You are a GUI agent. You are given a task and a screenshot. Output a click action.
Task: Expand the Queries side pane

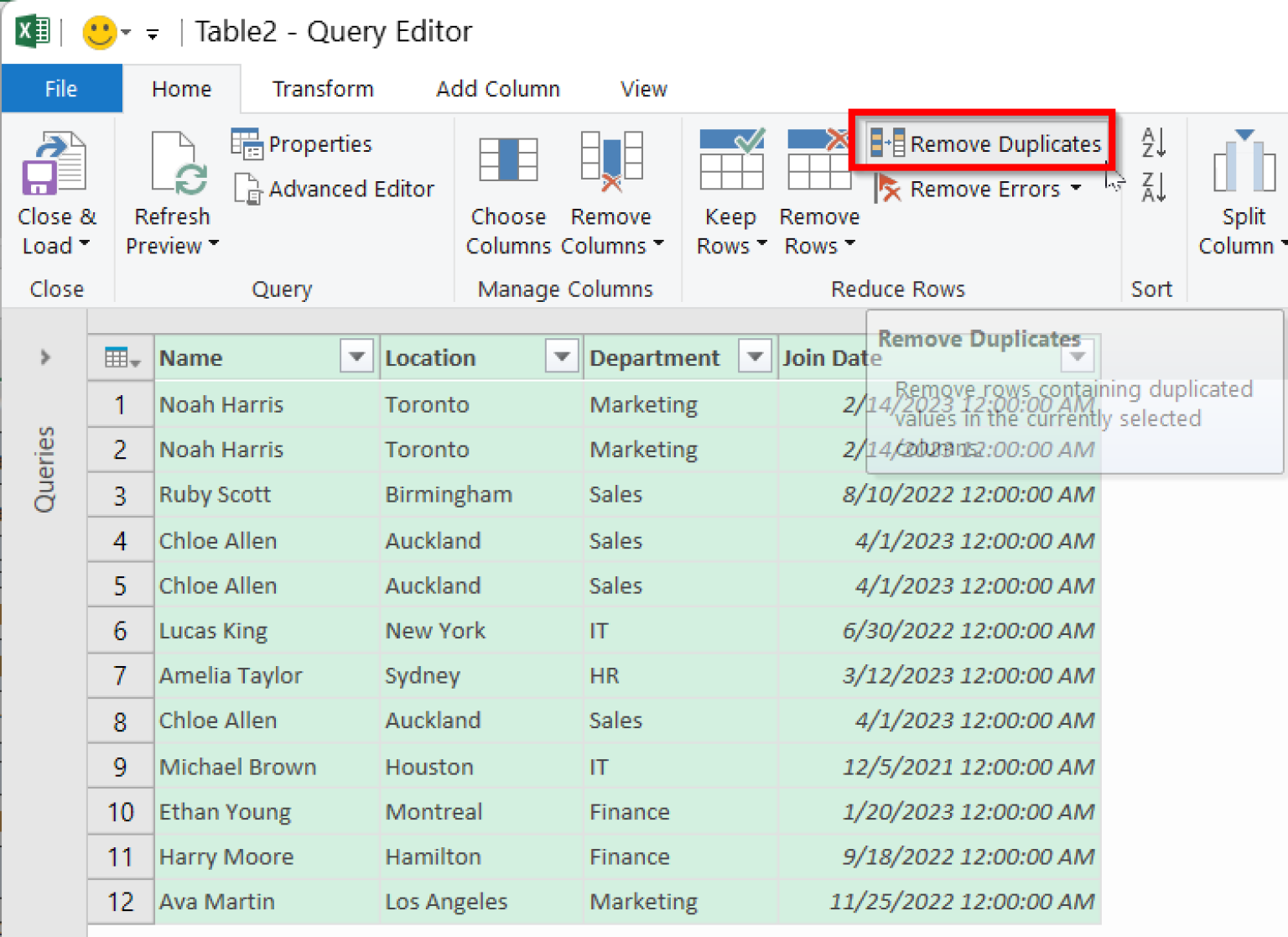tap(45, 357)
